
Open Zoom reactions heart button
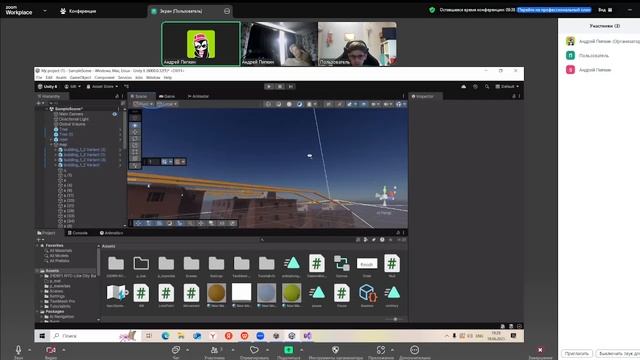pos(254,351)
